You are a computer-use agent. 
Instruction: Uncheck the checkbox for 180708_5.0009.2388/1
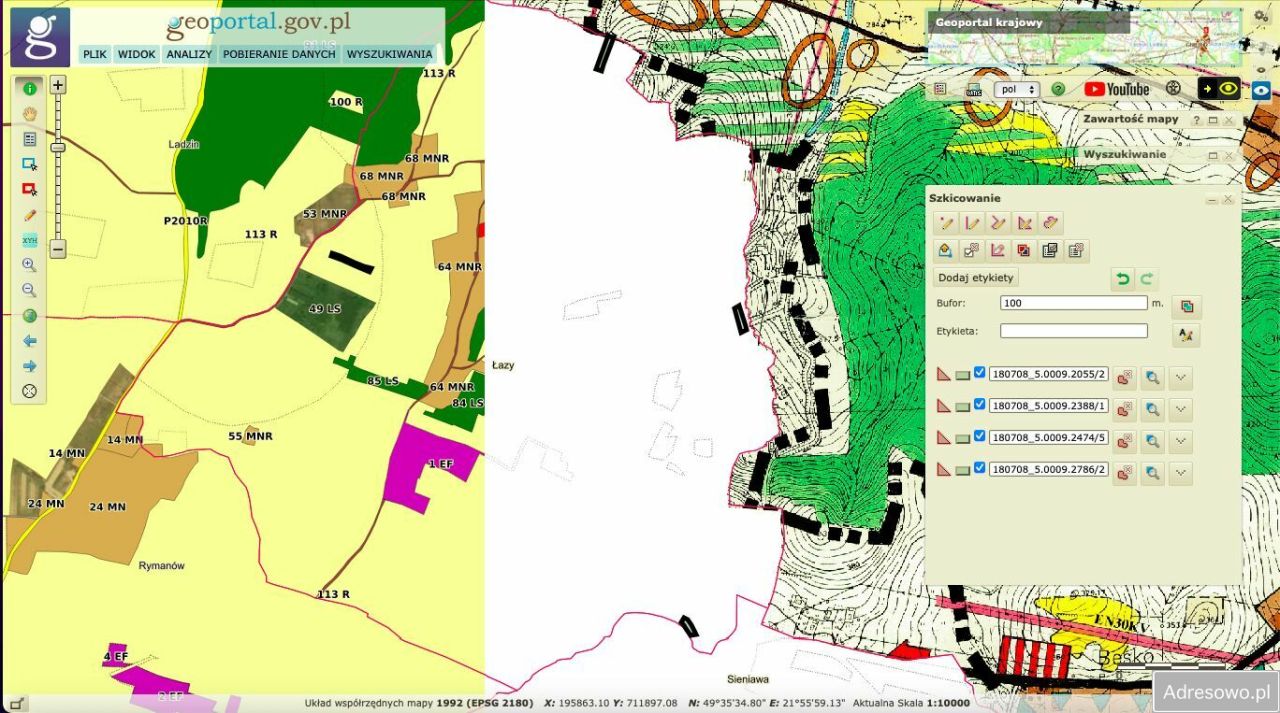point(980,404)
